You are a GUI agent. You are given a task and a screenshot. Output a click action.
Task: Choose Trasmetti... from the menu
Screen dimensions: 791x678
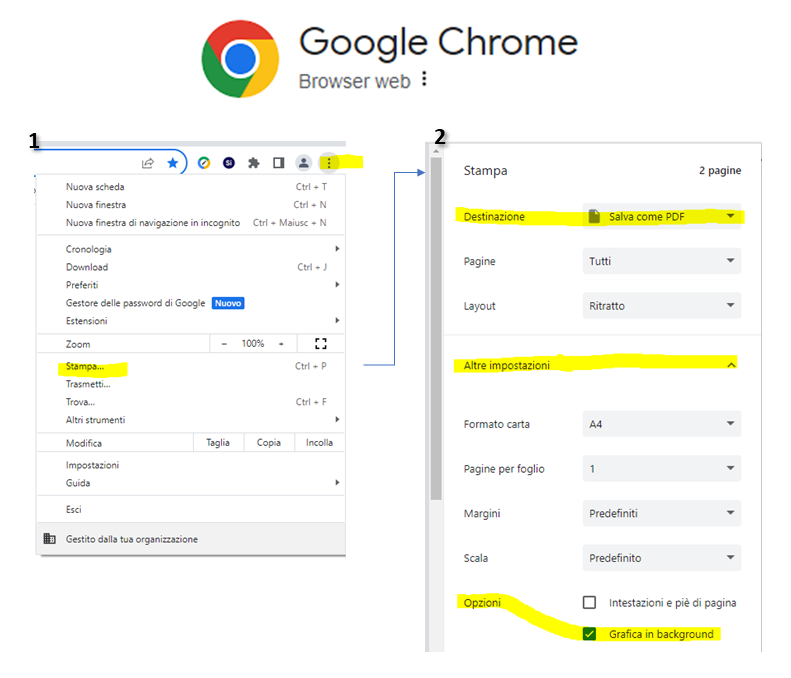point(191,384)
